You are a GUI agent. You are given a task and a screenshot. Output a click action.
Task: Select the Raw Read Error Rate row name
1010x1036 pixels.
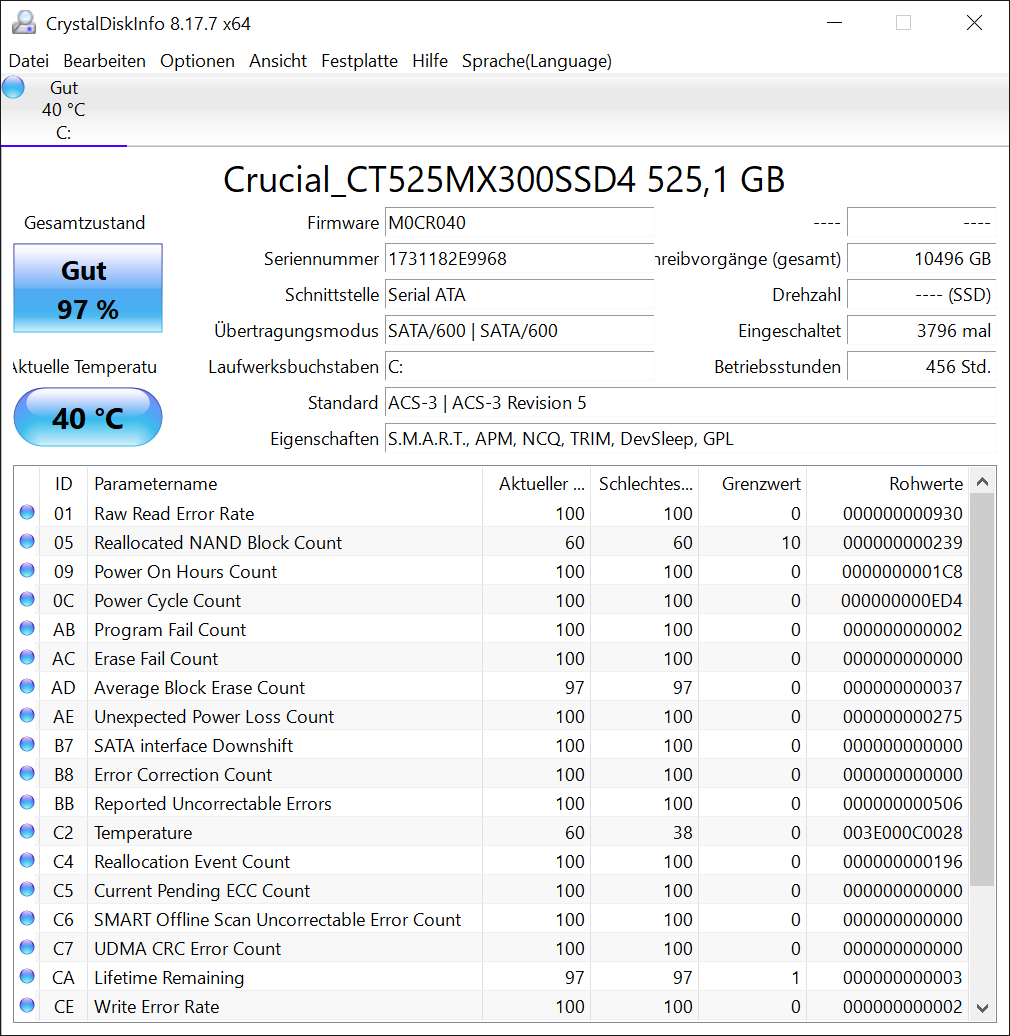[174, 513]
